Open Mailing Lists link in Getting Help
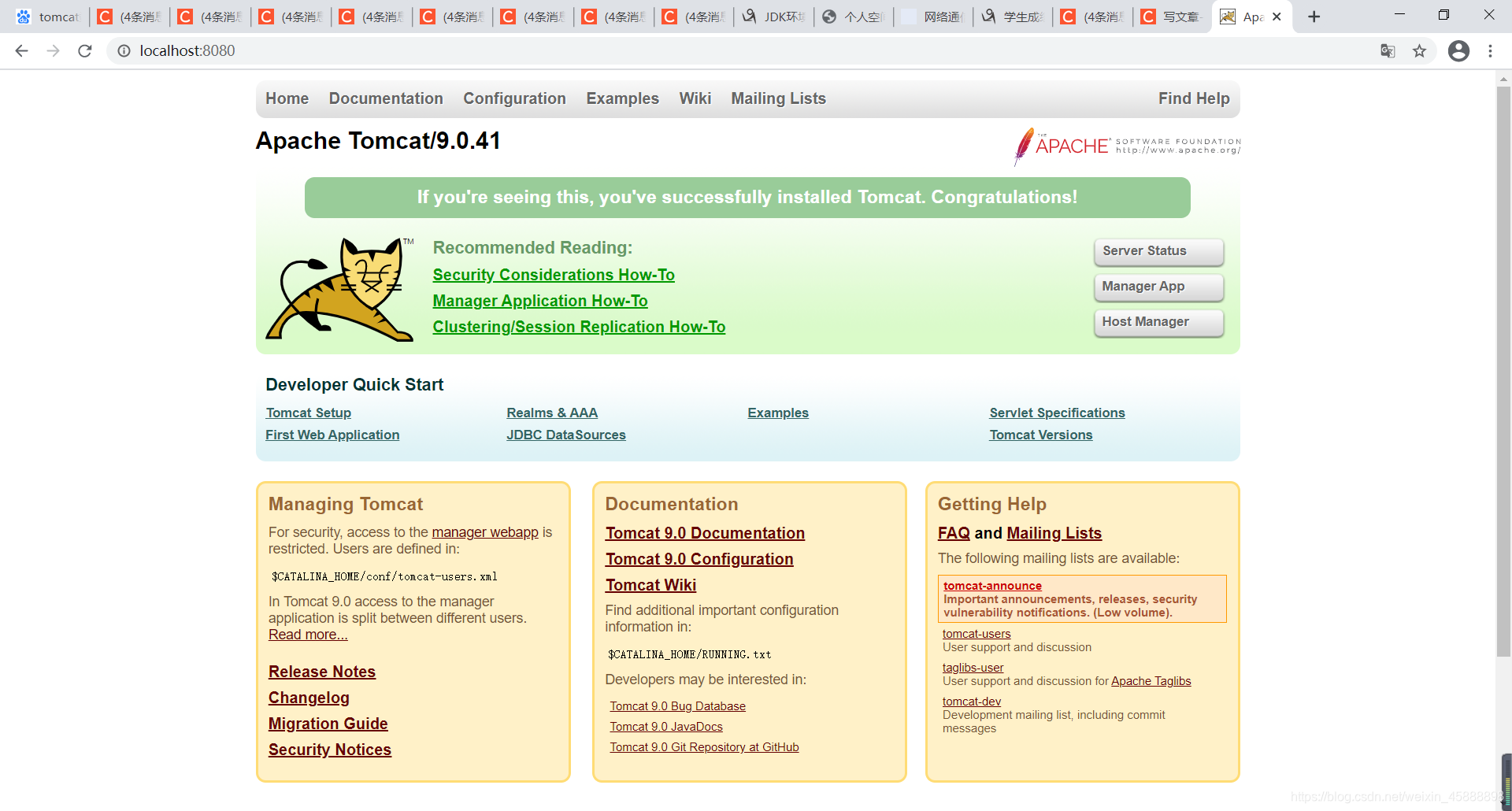The image size is (1512, 811). [1054, 533]
